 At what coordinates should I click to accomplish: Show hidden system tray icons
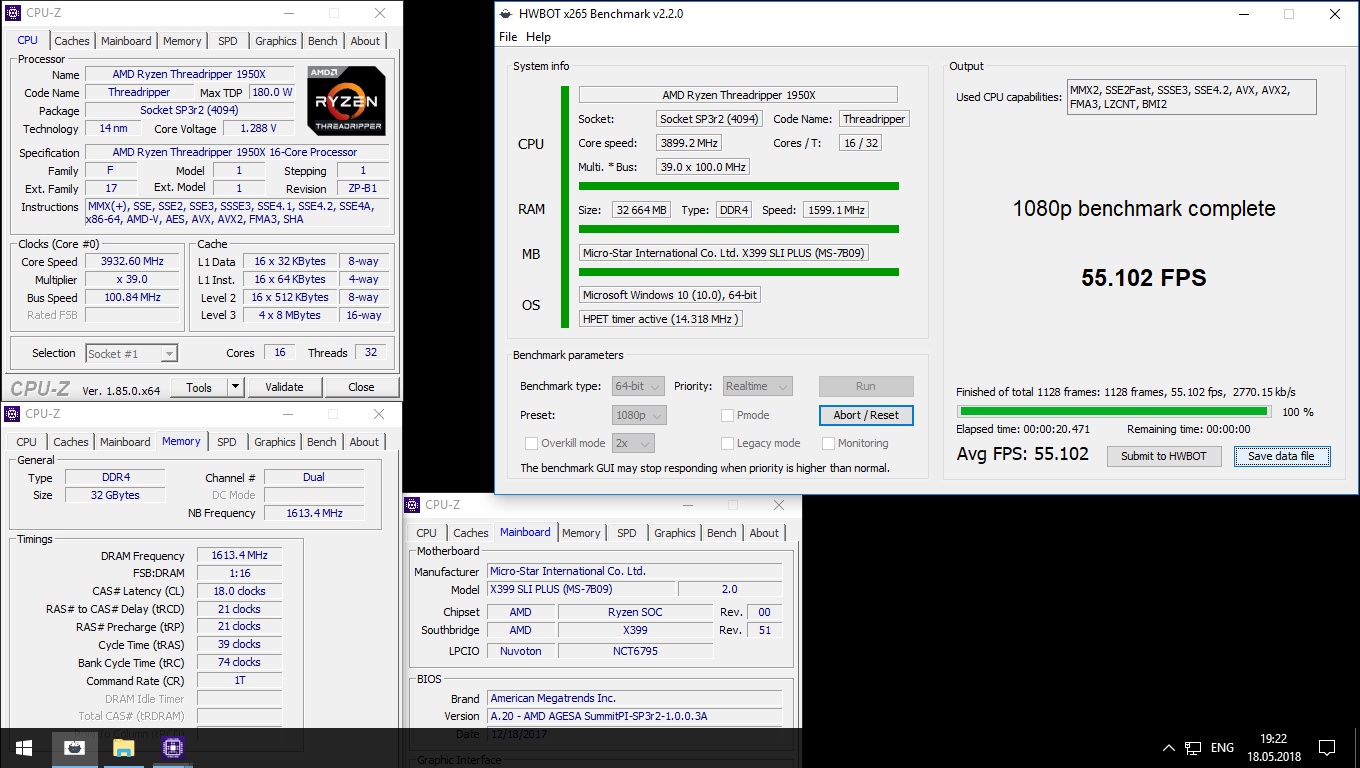pyautogui.click(x=1168, y=748)
